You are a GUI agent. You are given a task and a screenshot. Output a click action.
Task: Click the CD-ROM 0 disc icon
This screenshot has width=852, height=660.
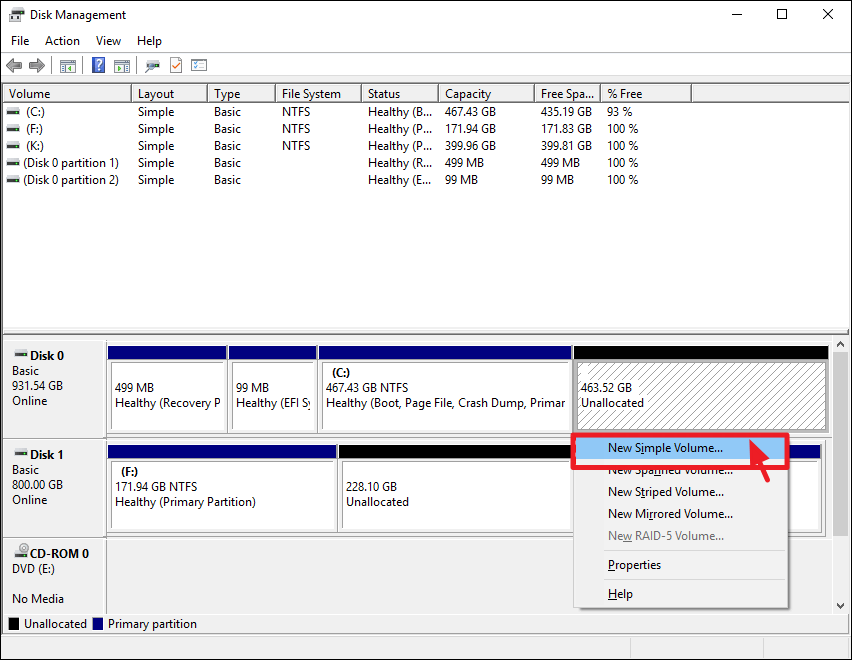[21, 551]
